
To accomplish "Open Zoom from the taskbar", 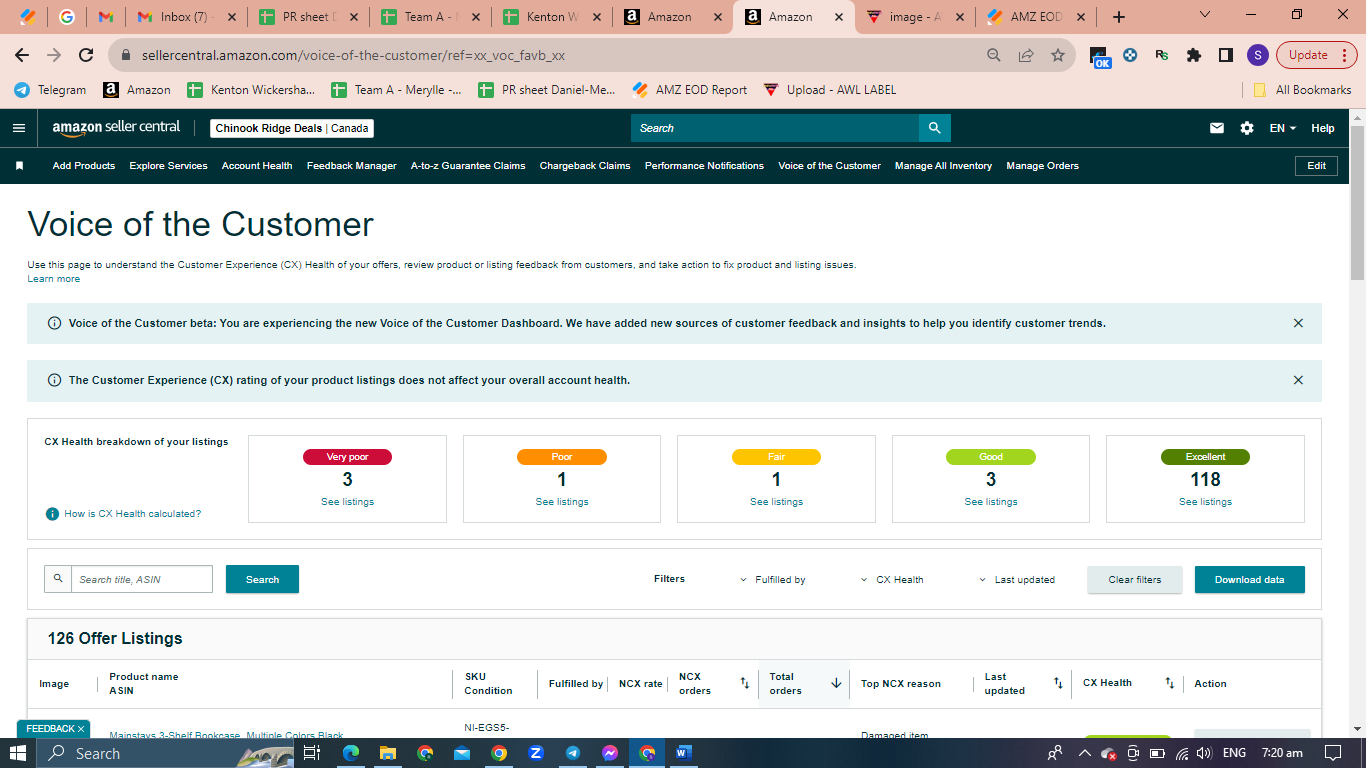I will pyautogui.click(x=535, y=753).
